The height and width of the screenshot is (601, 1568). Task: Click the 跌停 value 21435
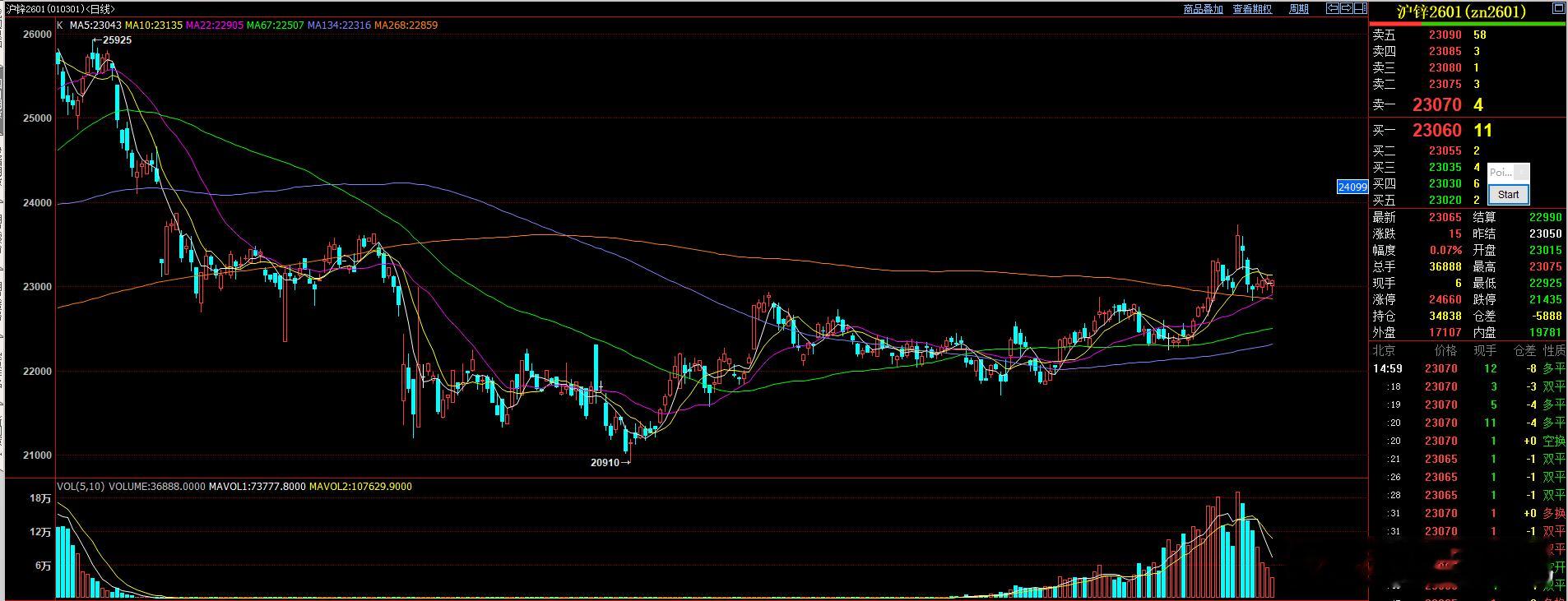[1546, 299]
